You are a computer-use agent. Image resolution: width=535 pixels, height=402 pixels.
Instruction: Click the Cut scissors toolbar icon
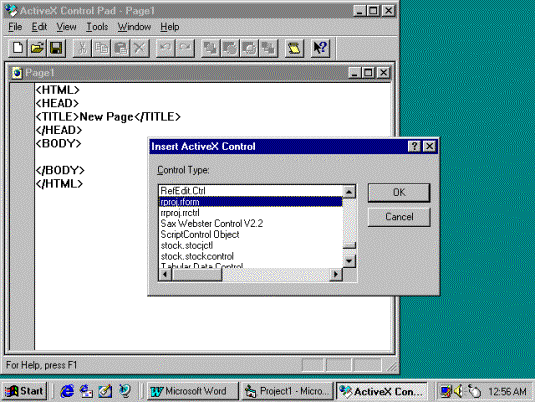82,48
